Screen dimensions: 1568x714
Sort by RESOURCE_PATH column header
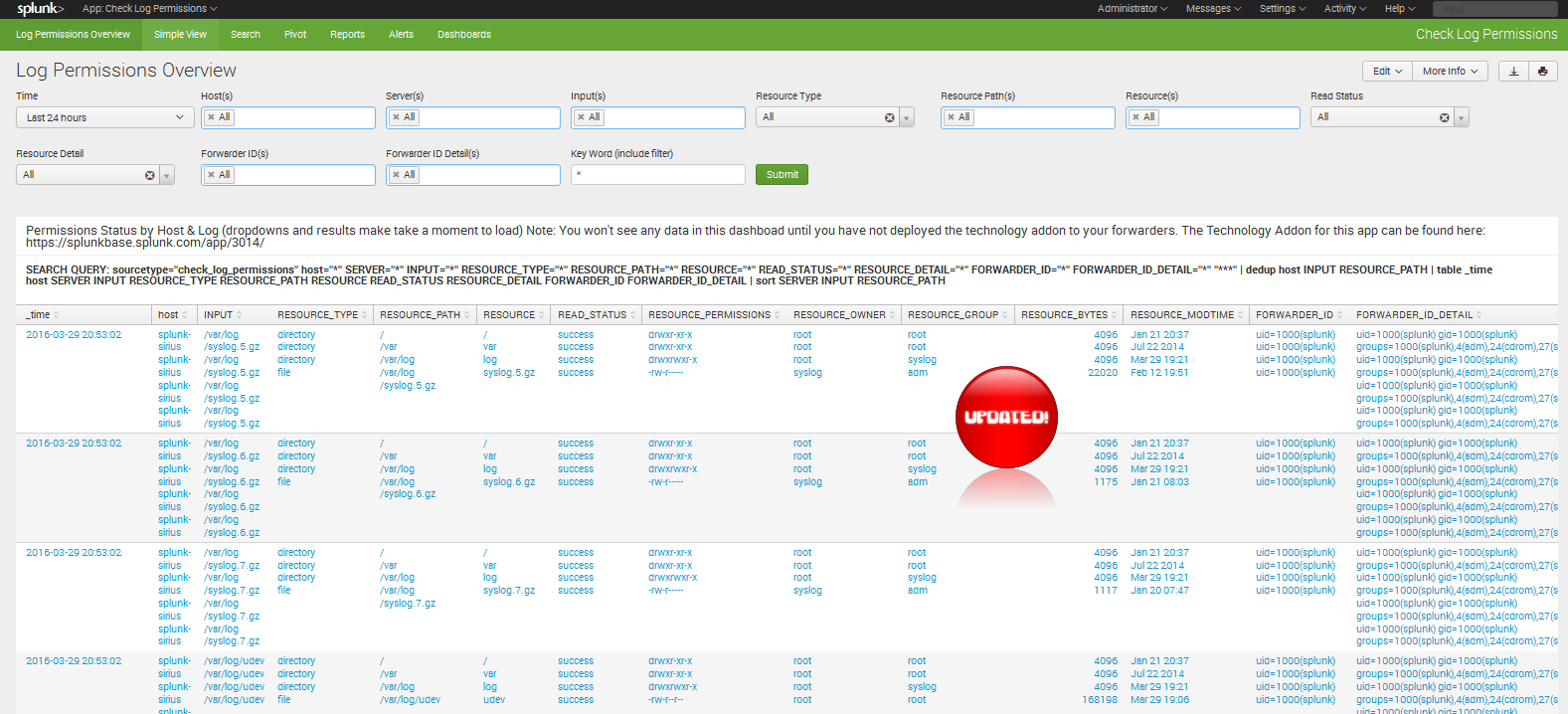425,315
